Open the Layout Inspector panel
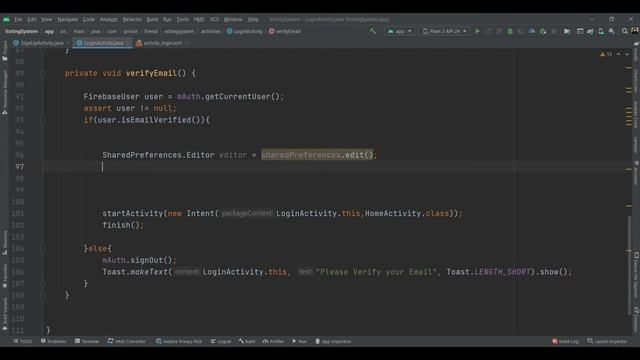Screen dimensions: 640x360 (607, 341)
